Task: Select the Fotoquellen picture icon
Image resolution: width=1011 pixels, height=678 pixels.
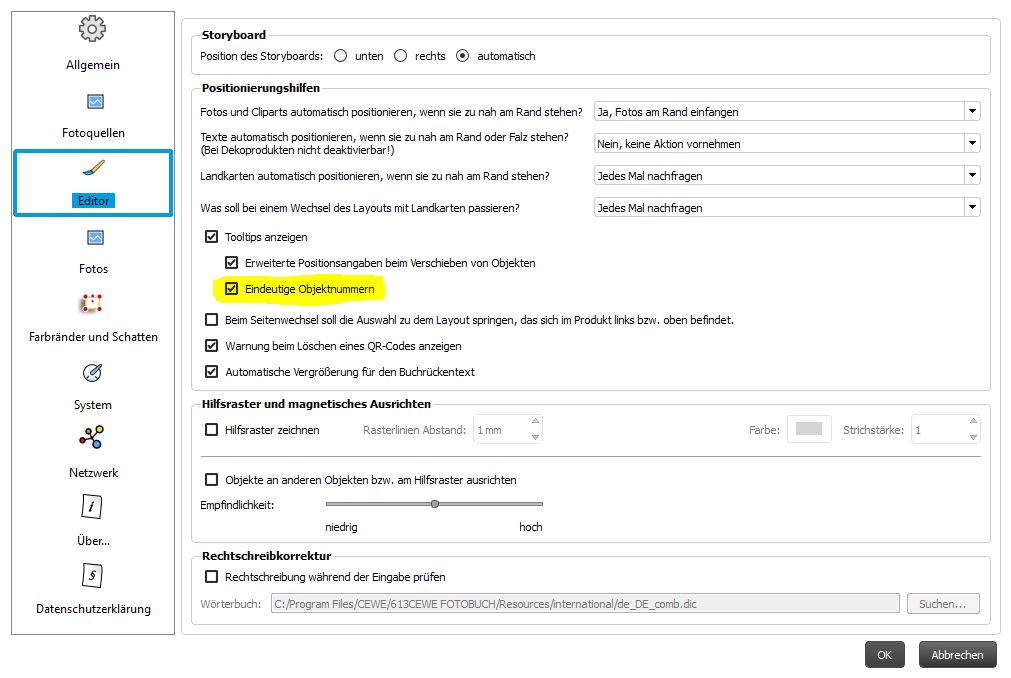Action: click(94, 102)
